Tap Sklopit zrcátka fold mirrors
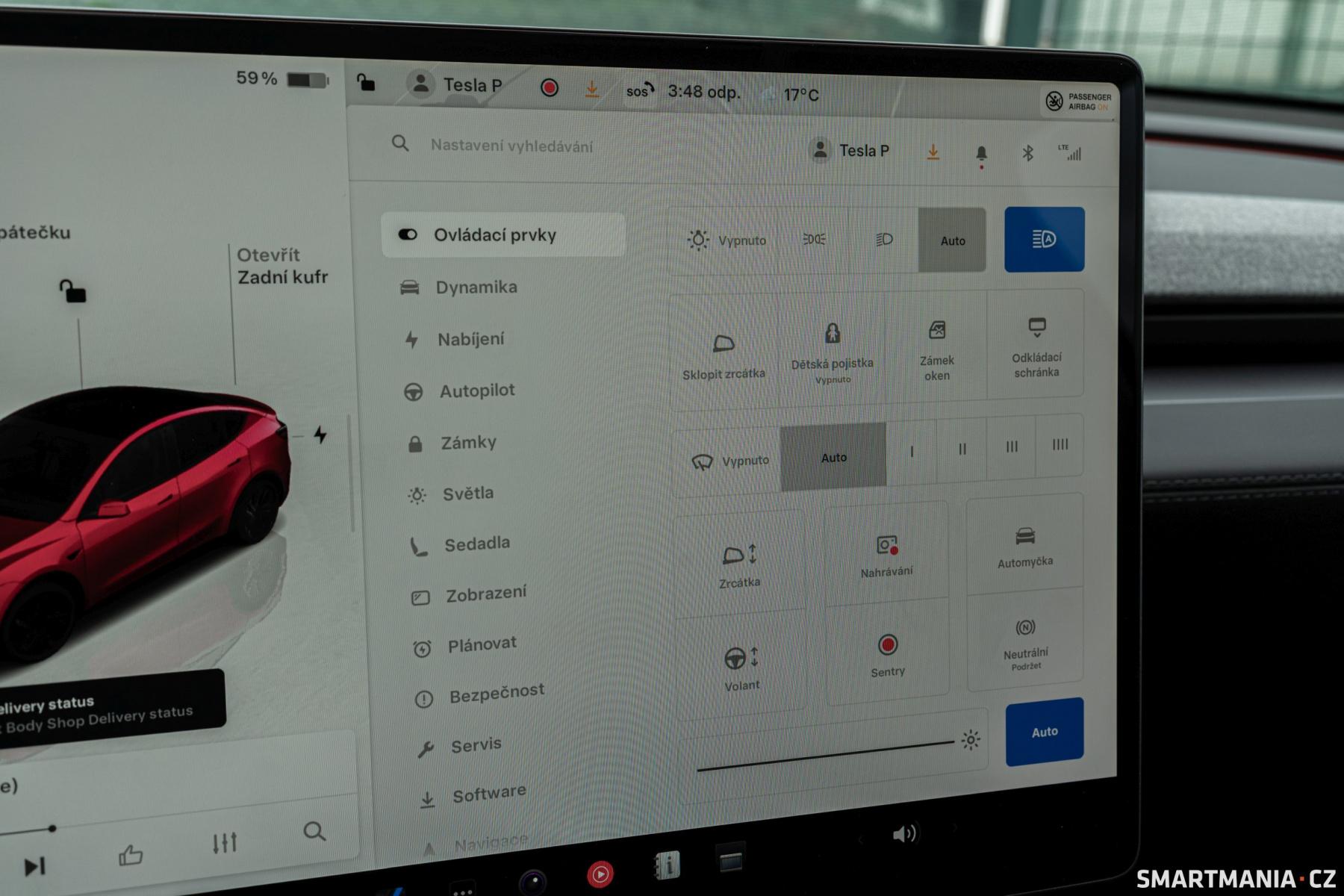Viewport: 1344px width, 896px height. coord(724,355)
